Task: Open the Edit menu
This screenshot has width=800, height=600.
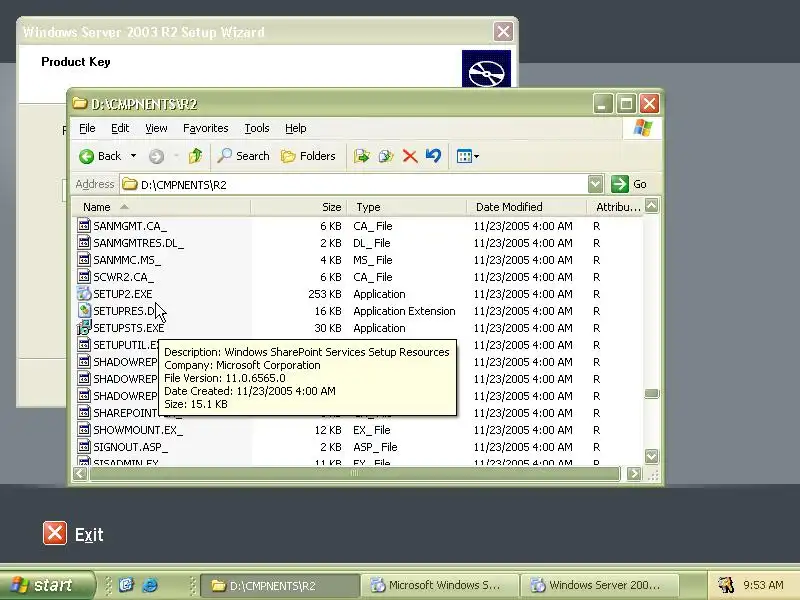Action: pos(120,128)
